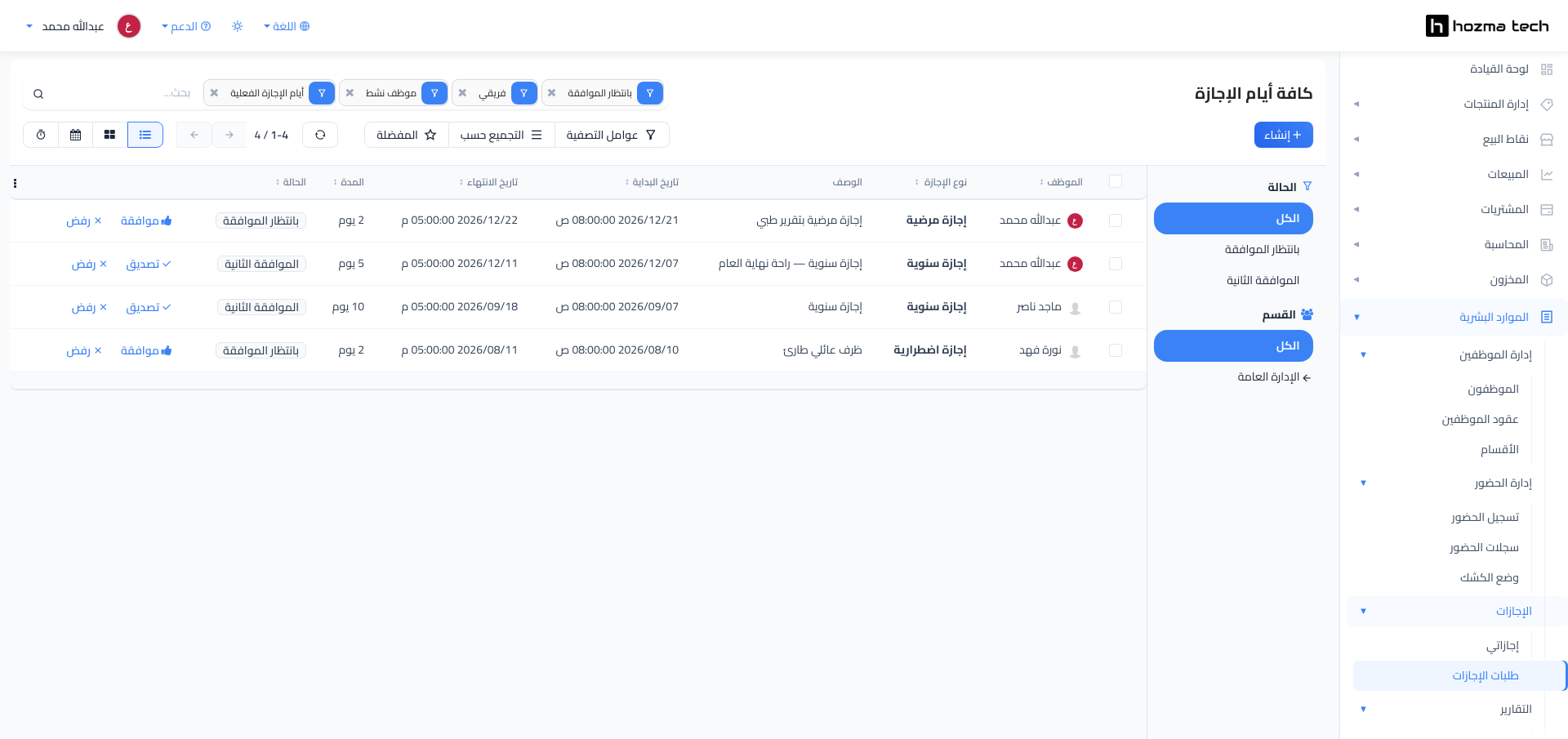Click the لوحة القيادة dashboard icon
1568x739 pixels.
(1546, 69)
